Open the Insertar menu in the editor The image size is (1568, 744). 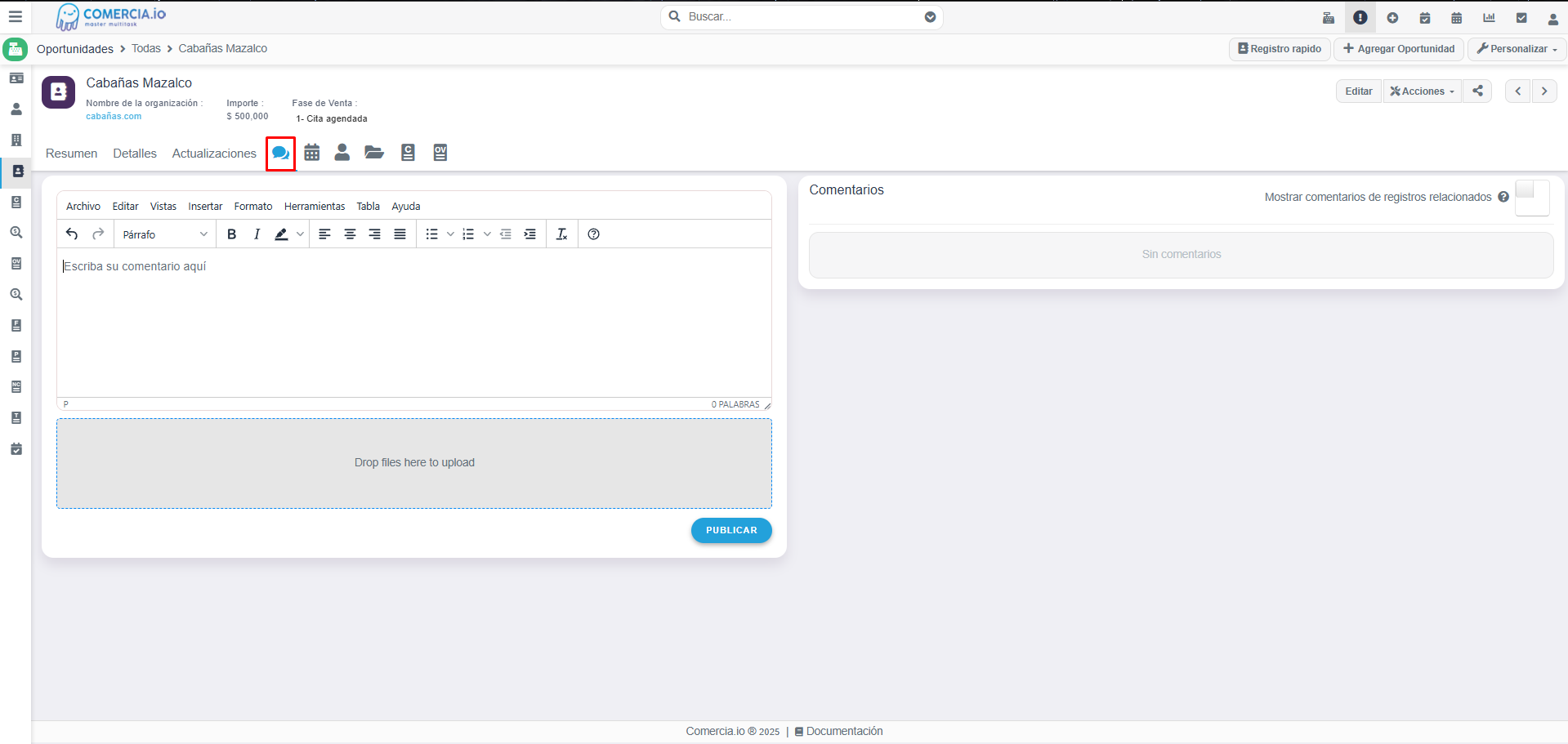point(205,207)
